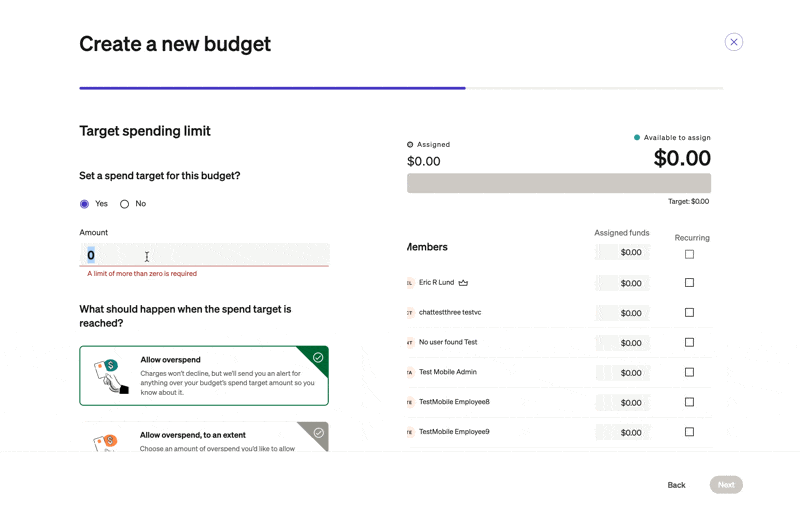800x514 pixels.
Task: Edit assigned funds for chattestthree testvc
Action: [x=622, y=313]
